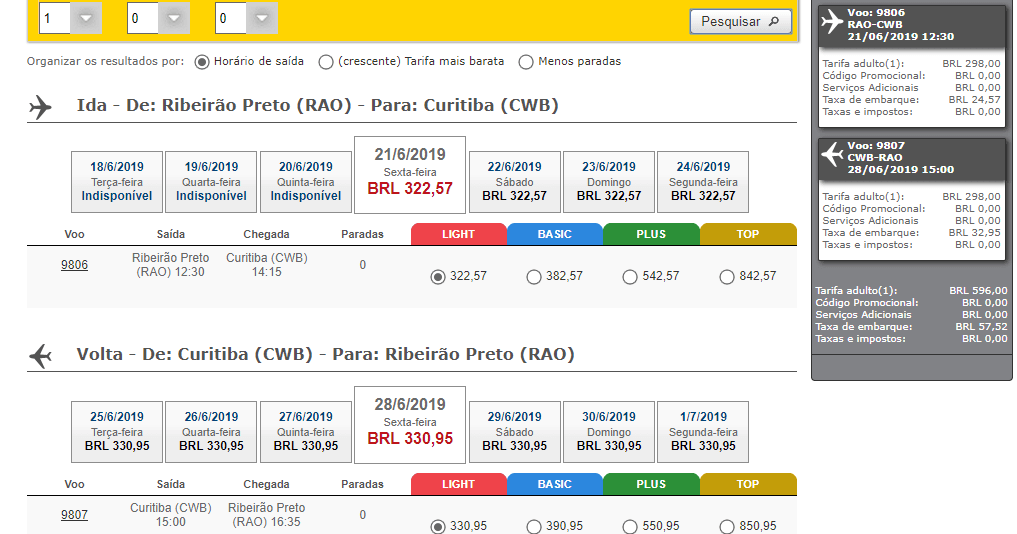
Task: Choose the 22/6/2019 Sábado outbound date tab
Action: [514, 182]
